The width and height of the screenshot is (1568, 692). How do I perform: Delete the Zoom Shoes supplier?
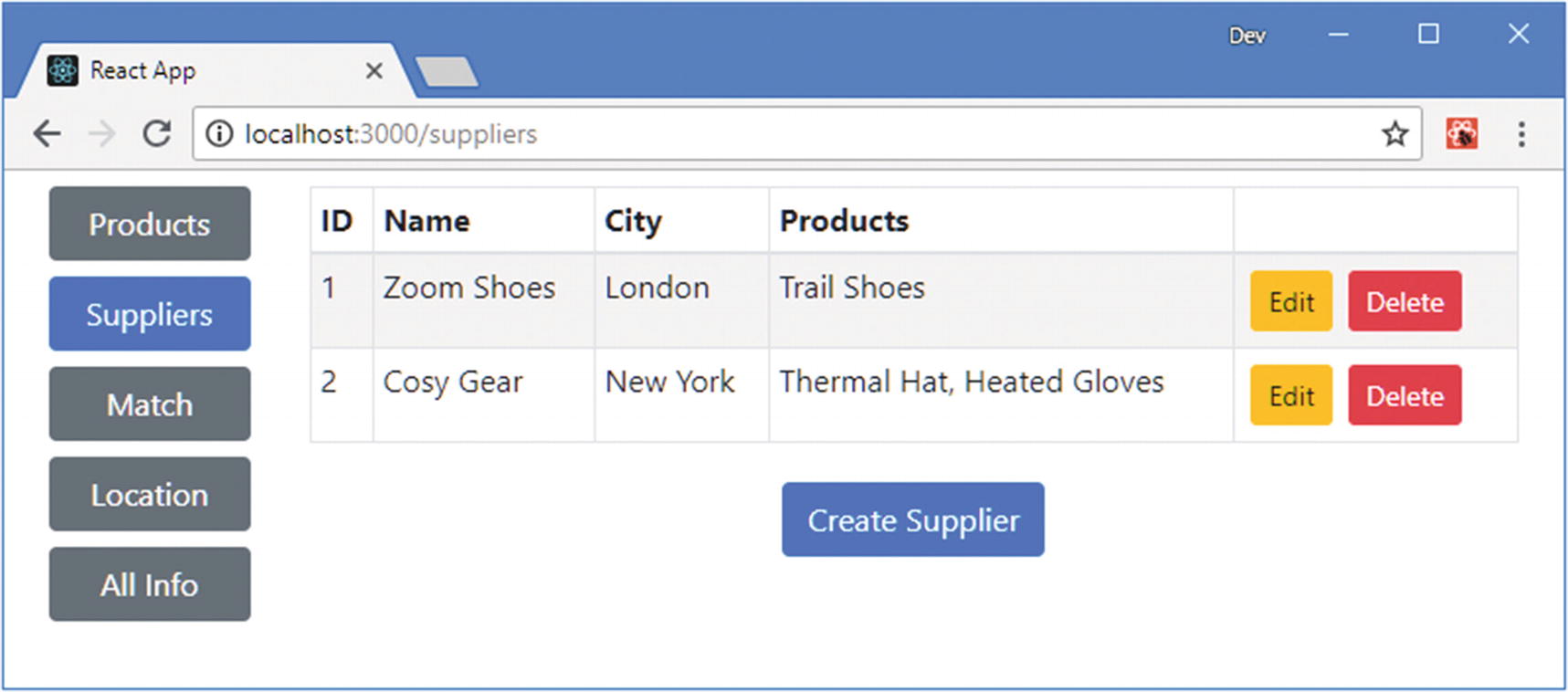click(1404, 301)
